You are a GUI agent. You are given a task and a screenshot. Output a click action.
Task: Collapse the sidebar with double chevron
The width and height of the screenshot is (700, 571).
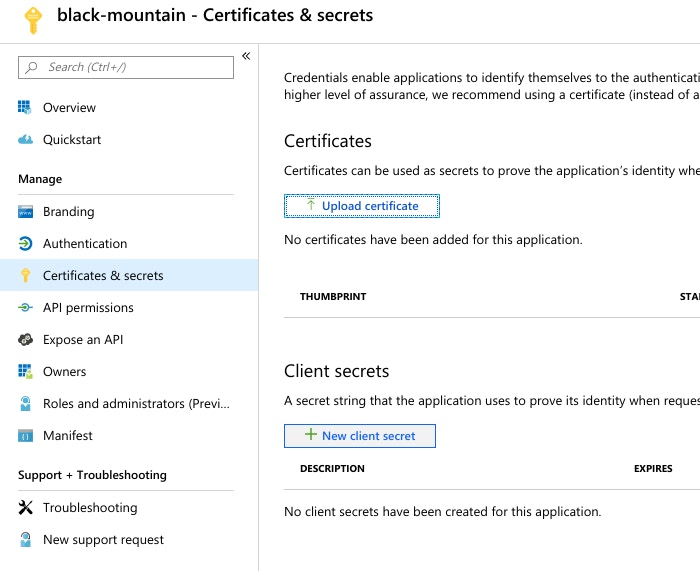click(x=246, y=56)
